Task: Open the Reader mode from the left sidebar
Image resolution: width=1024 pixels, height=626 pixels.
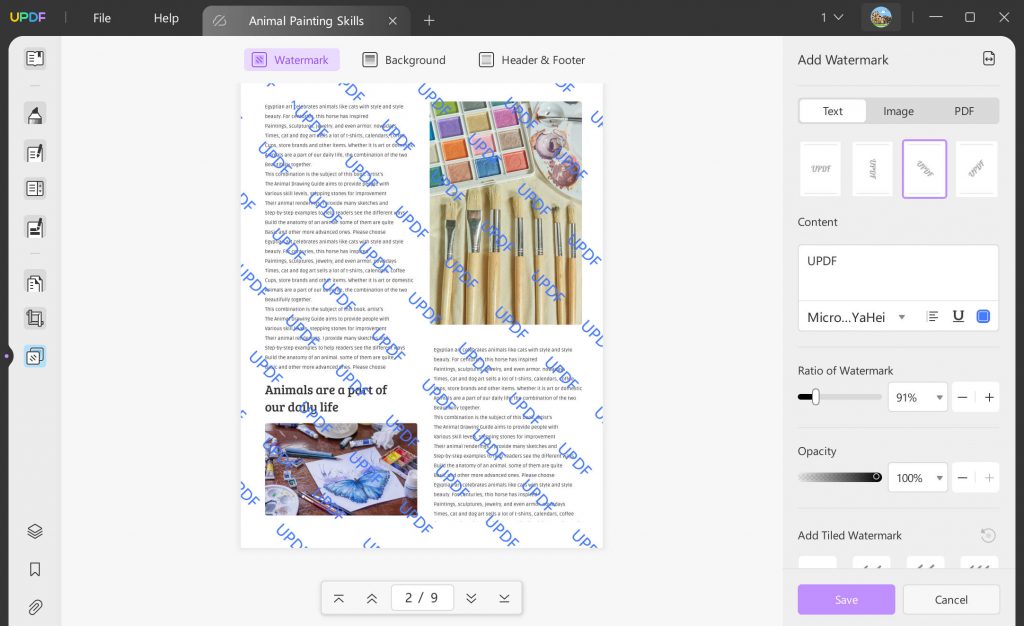Action: [35, 59]
